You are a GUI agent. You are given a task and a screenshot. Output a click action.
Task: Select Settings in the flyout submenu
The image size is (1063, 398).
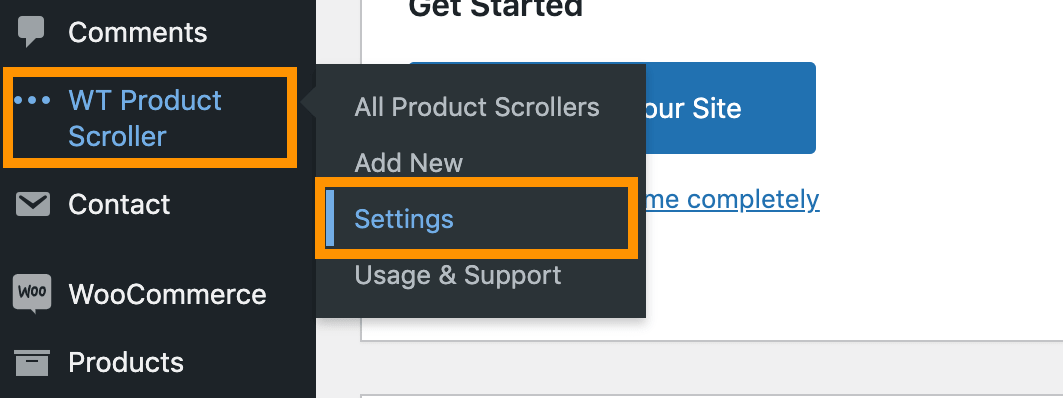404,219
